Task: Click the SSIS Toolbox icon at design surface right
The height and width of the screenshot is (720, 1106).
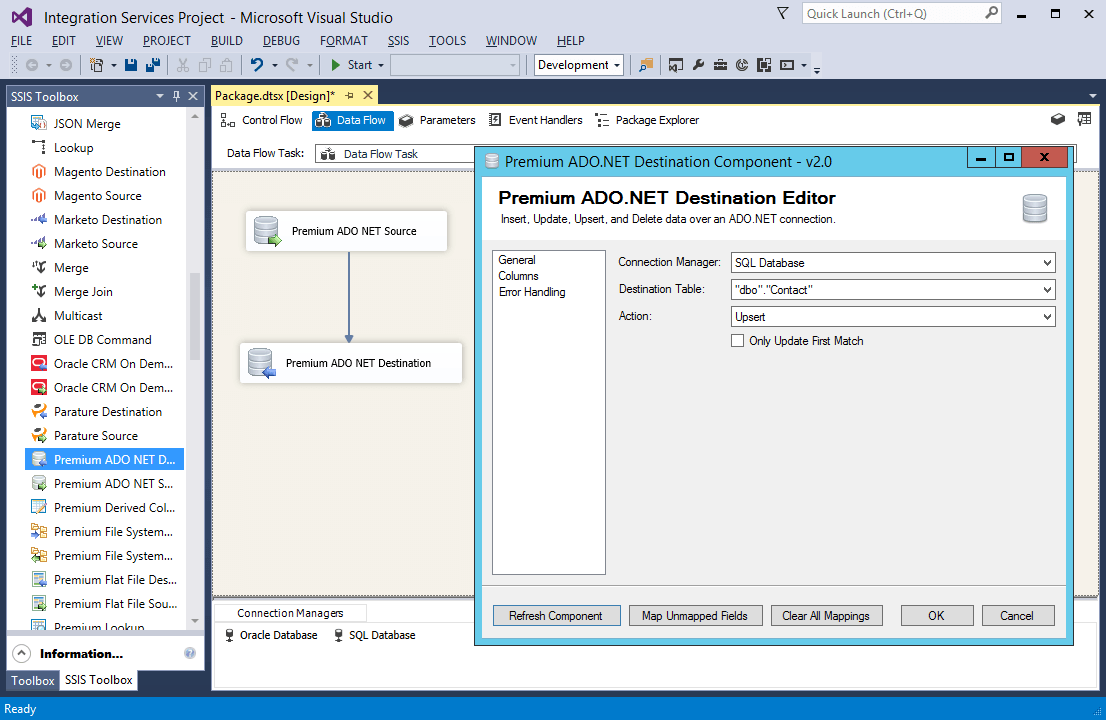Action: point(1057,119)
